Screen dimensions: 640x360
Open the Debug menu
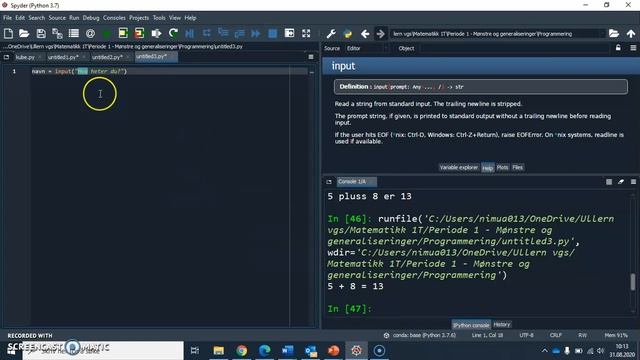coord(91,18)
